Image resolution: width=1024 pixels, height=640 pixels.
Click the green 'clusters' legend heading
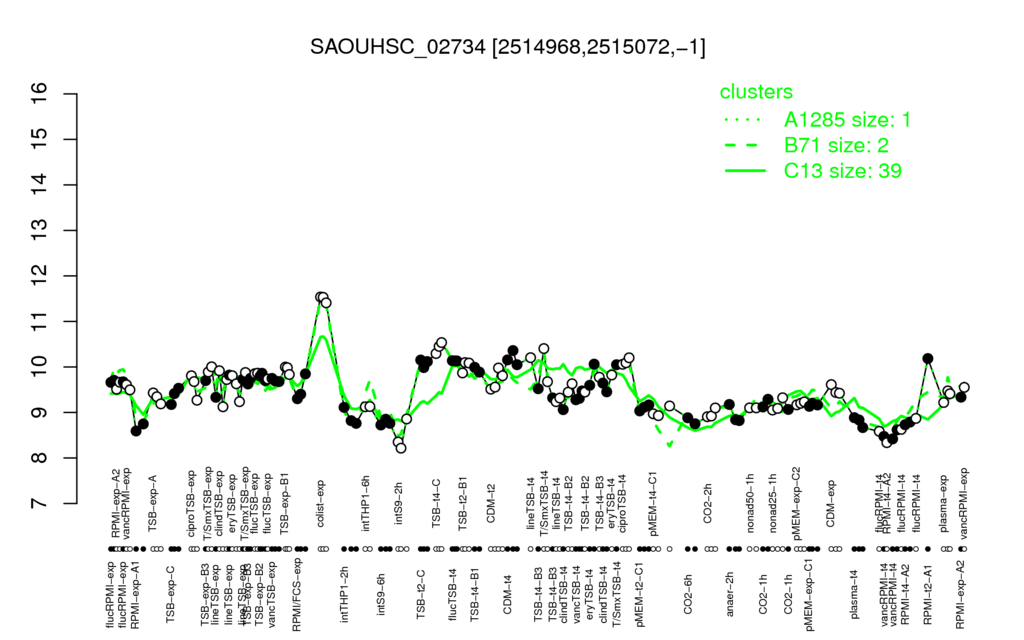(756, 91)
